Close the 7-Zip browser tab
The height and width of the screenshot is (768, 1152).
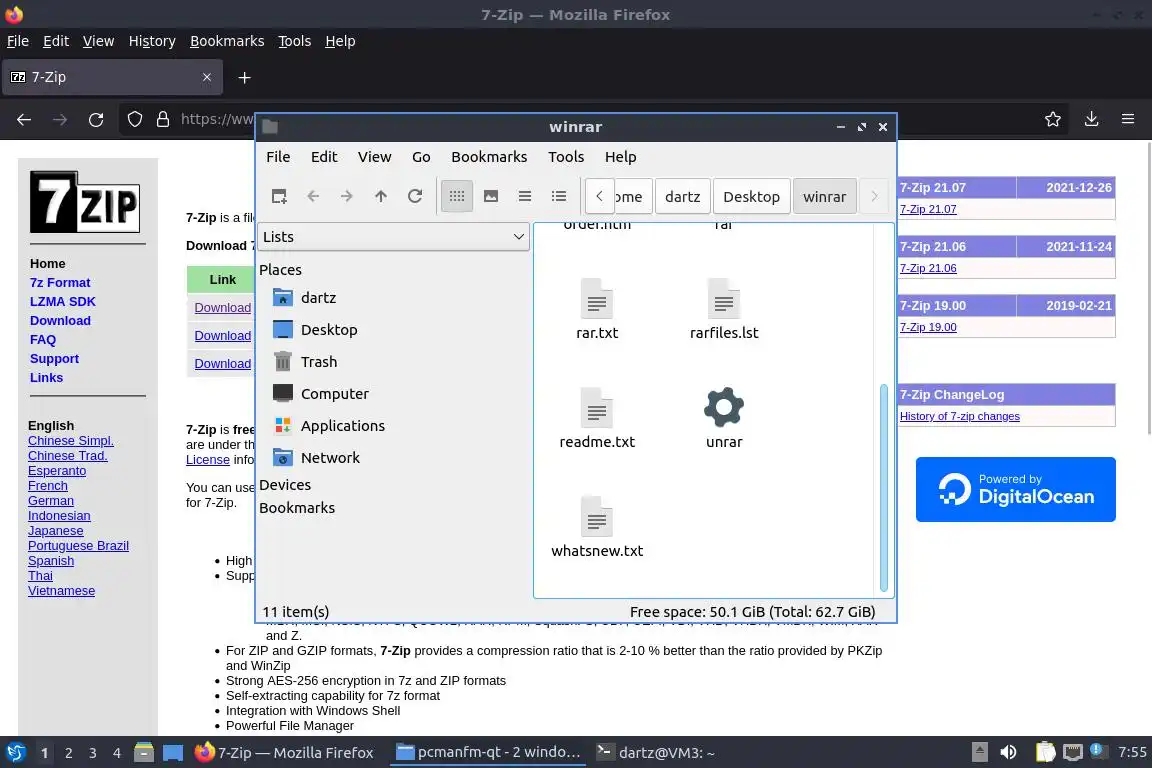tap(206, 77)
